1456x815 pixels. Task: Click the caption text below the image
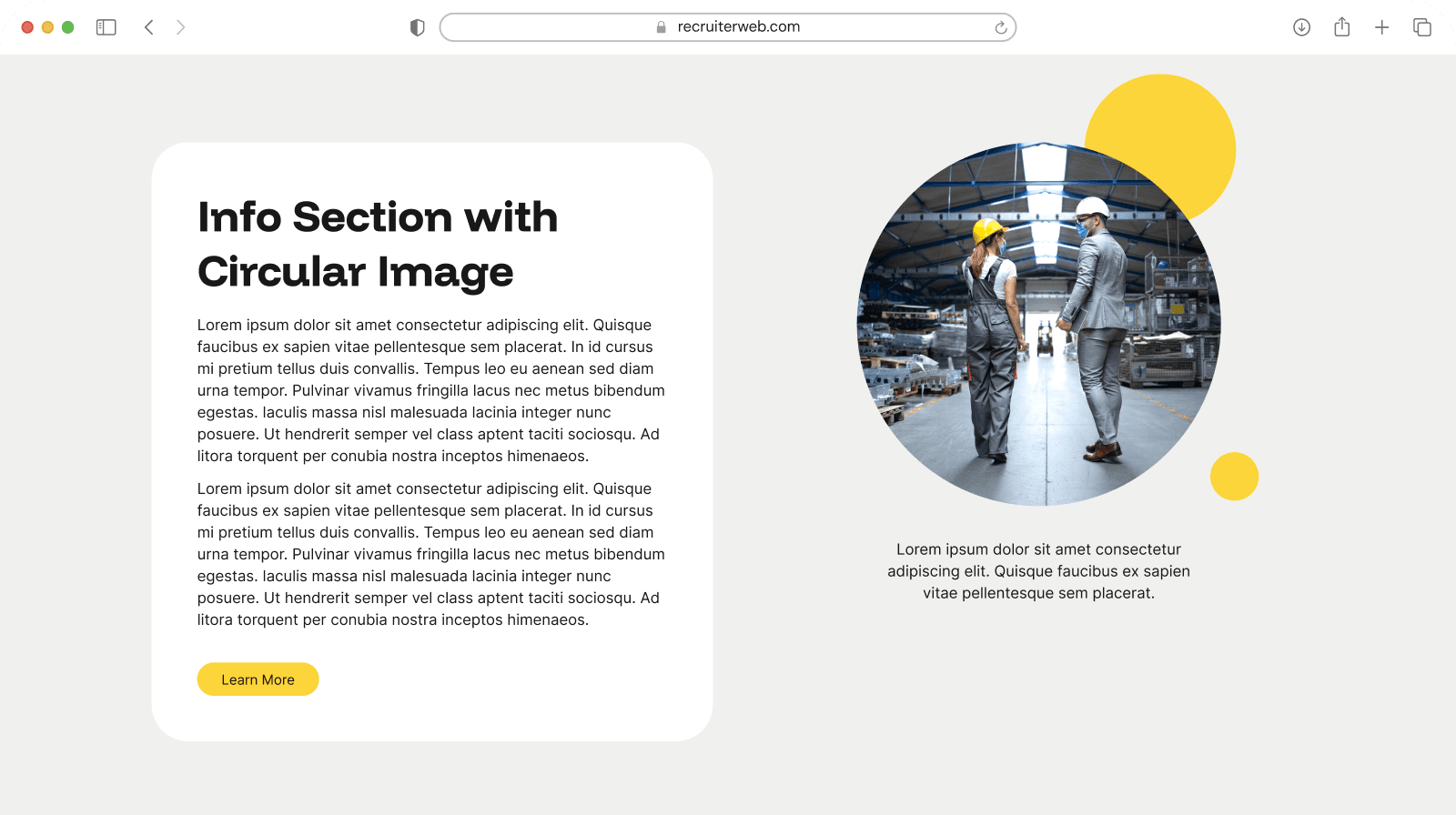pyautogui.click(x=1038, y=571)
